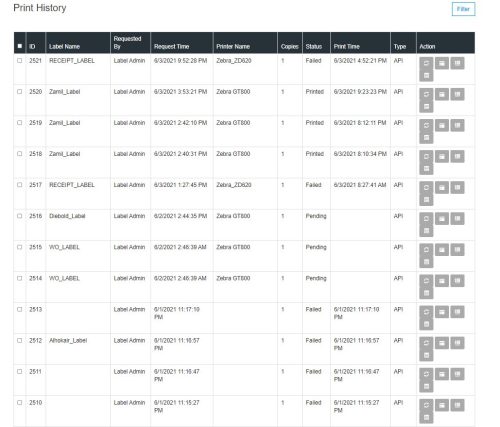Click the columns action icon for ID 2520
500x427 pixels.
click(x=457, y=94)
